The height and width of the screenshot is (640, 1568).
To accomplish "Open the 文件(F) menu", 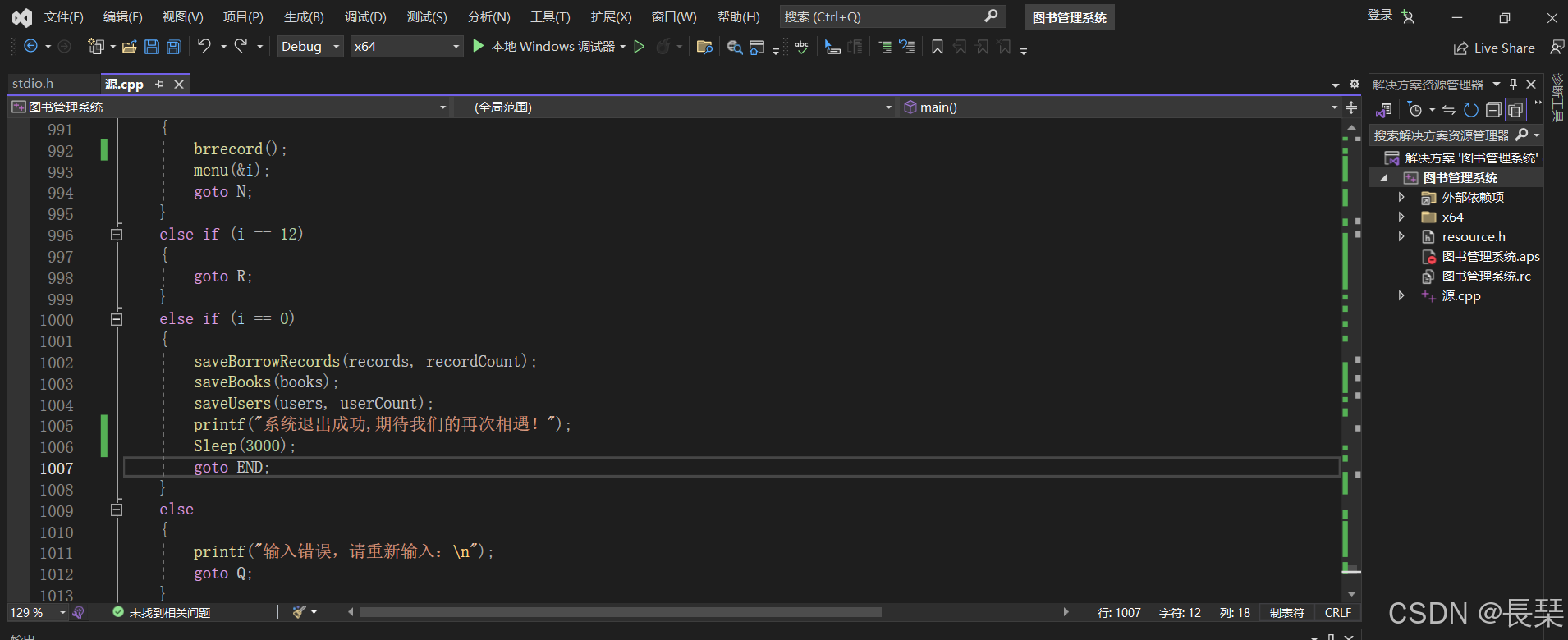I will click(63, 16).
